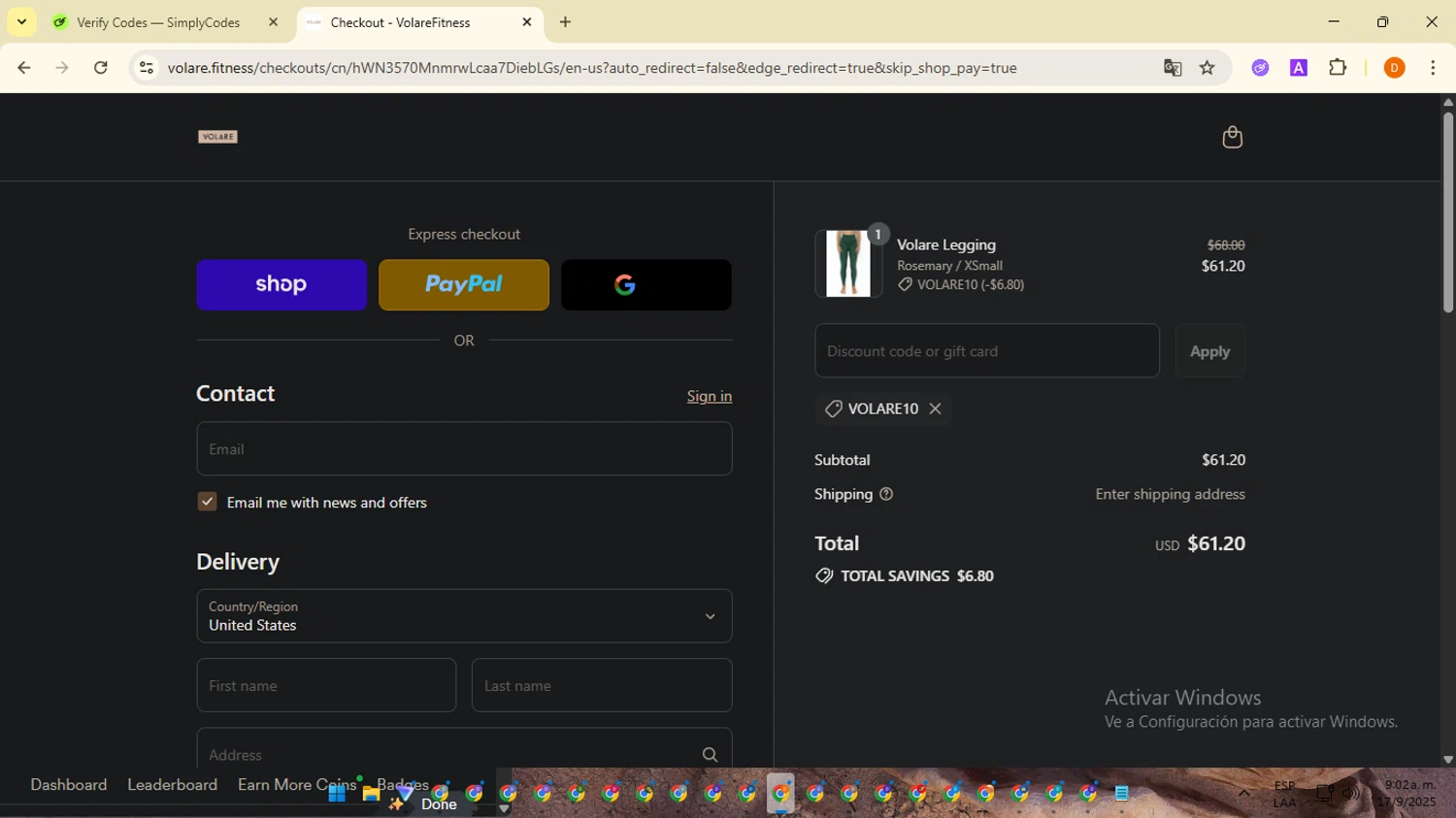1456x818 pixels.
Task: Remove the VOLARE10 discount code
Action: pos(935,409)
